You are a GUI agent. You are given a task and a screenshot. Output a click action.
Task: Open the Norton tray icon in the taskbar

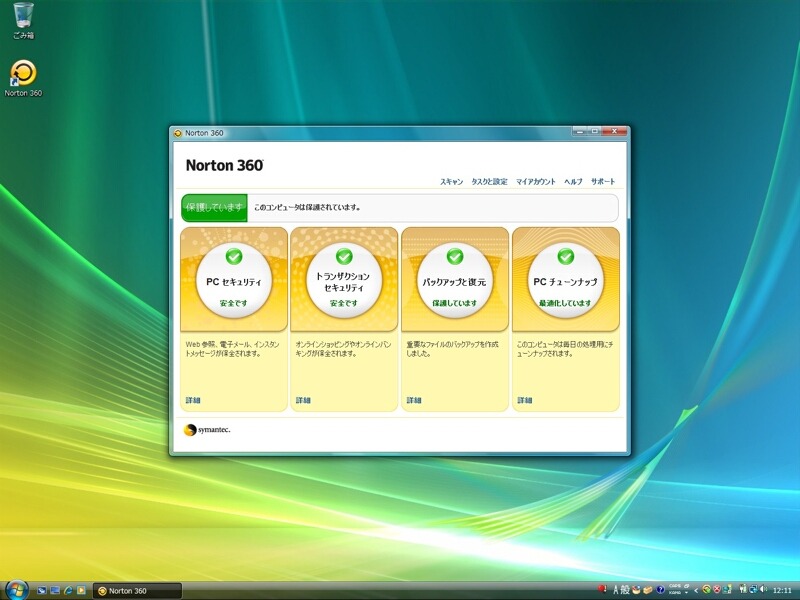(707, 589)
